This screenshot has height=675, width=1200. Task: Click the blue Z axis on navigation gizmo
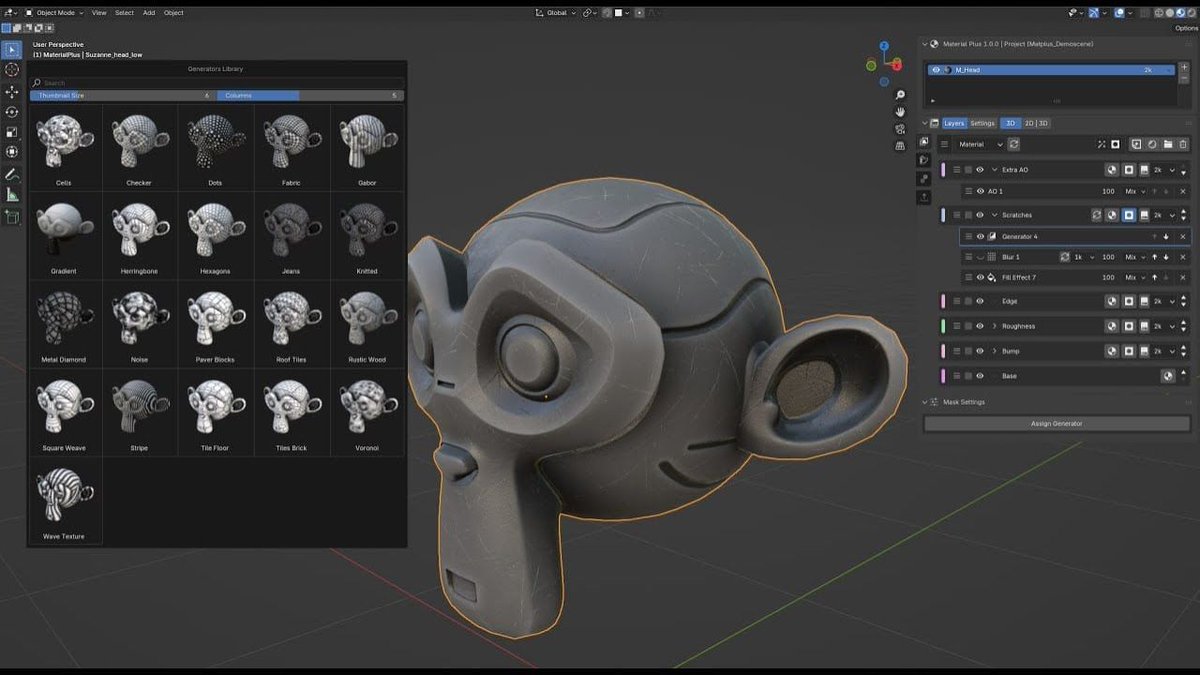pos(884,46)
